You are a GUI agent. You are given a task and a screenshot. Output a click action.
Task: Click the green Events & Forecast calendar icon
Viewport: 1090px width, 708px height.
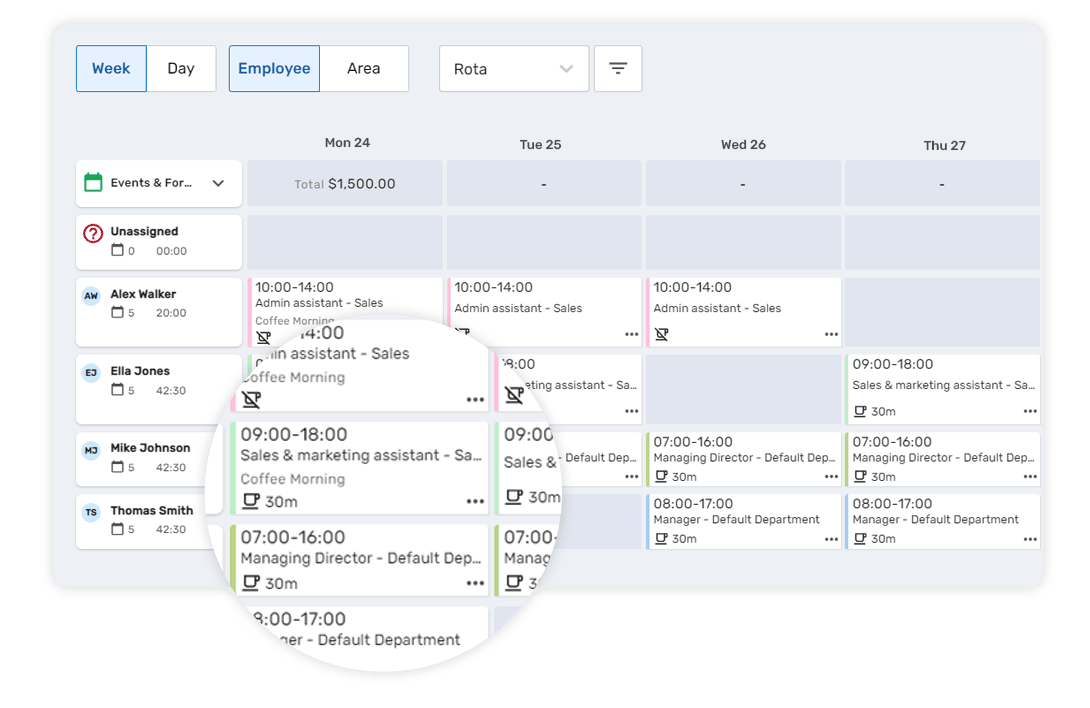[91, 183]
